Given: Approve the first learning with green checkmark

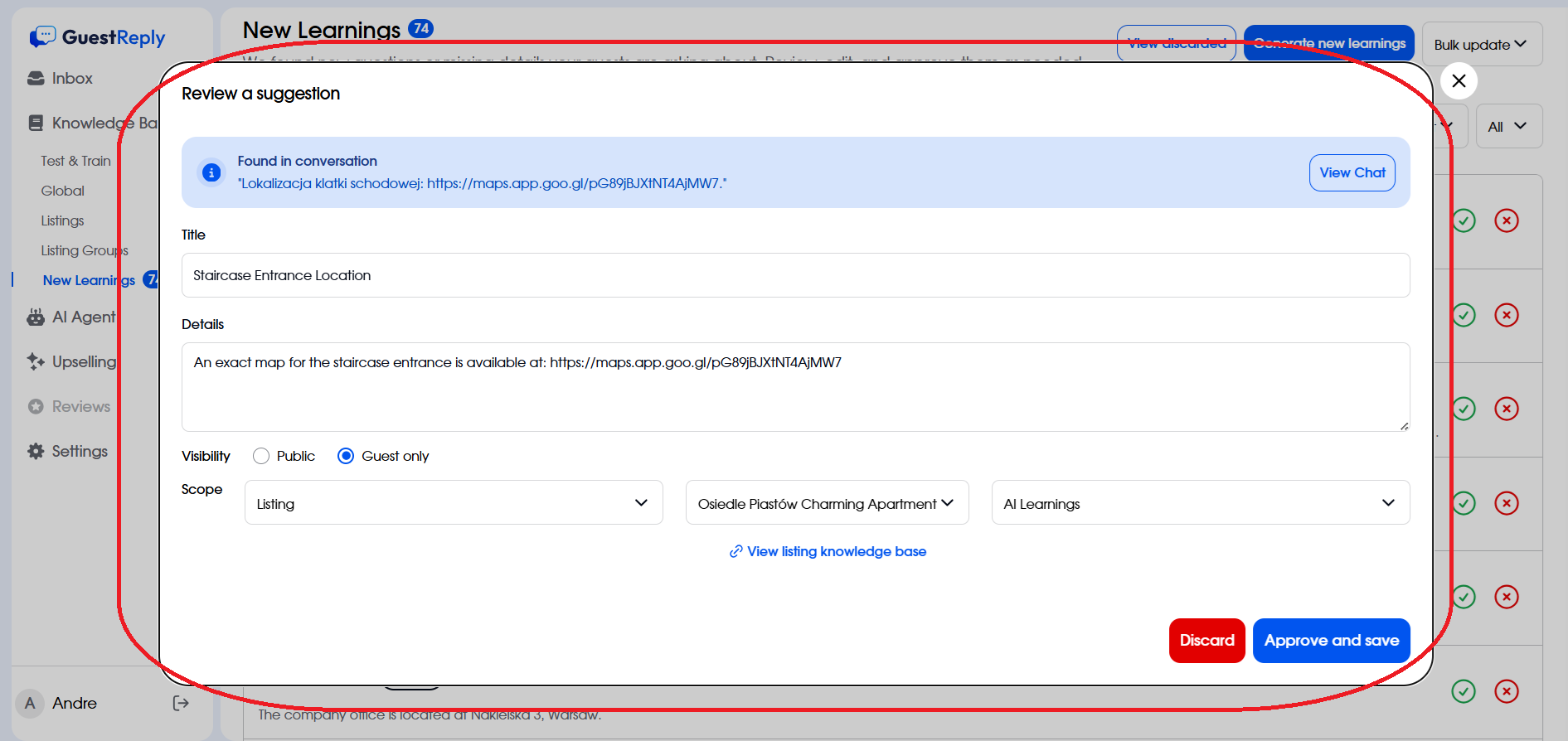Looking at the screenshot, I should click(x=1464, y=221).
